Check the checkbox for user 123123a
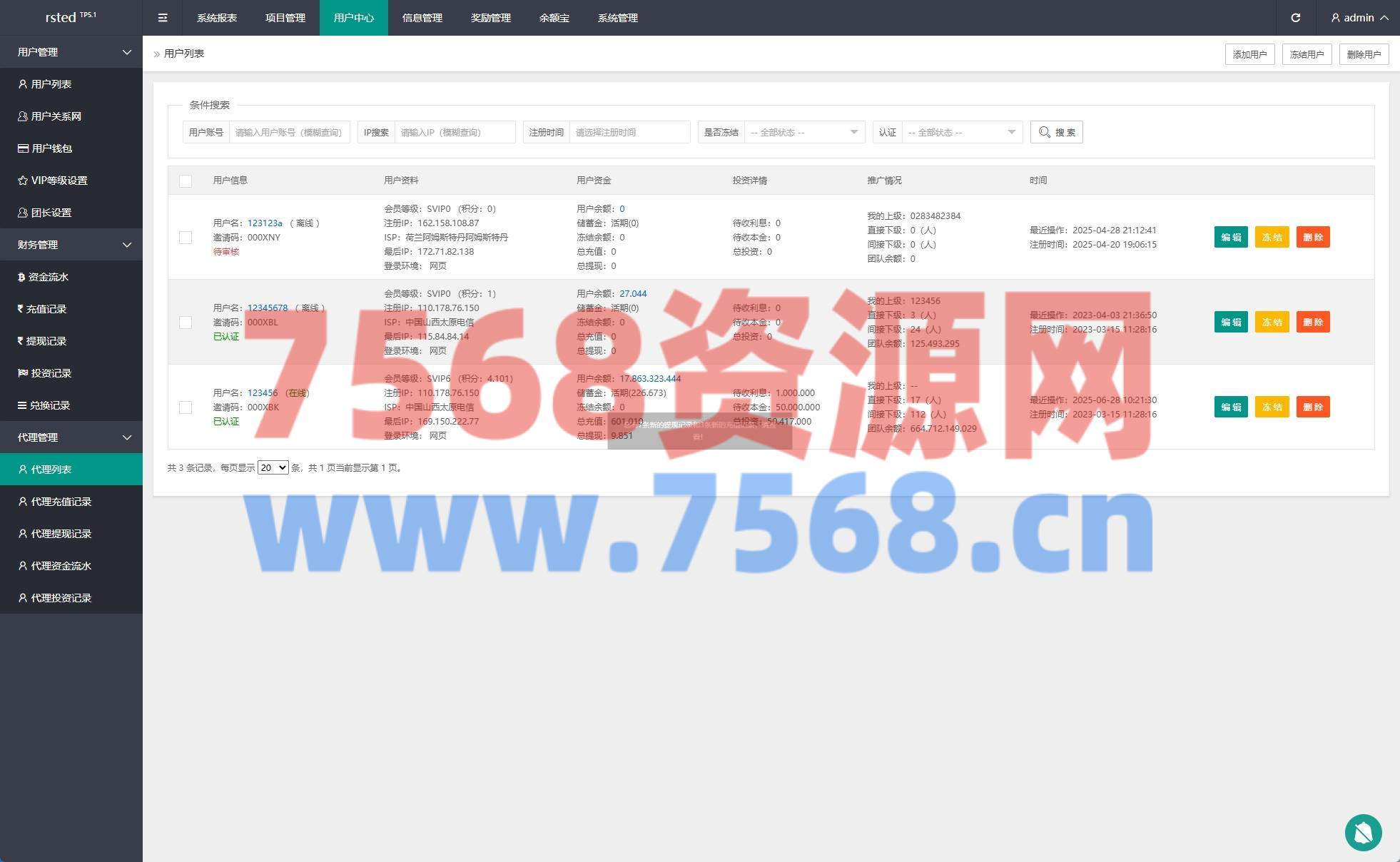Screen dimensions: 1400x862 [186, 237]
